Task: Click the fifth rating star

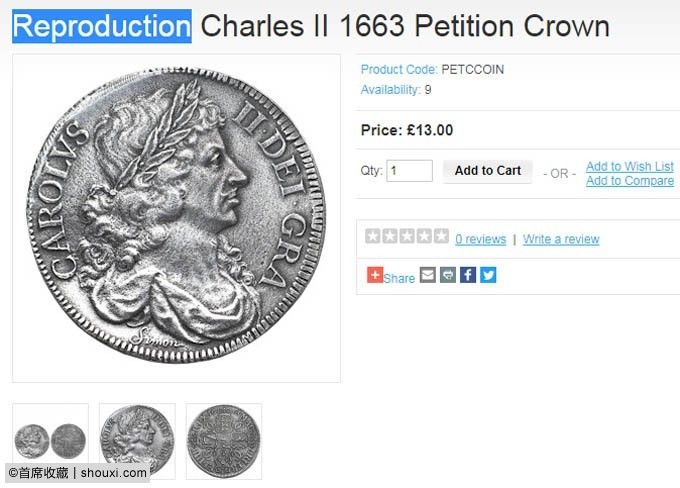Action: (x=441, y=237)
